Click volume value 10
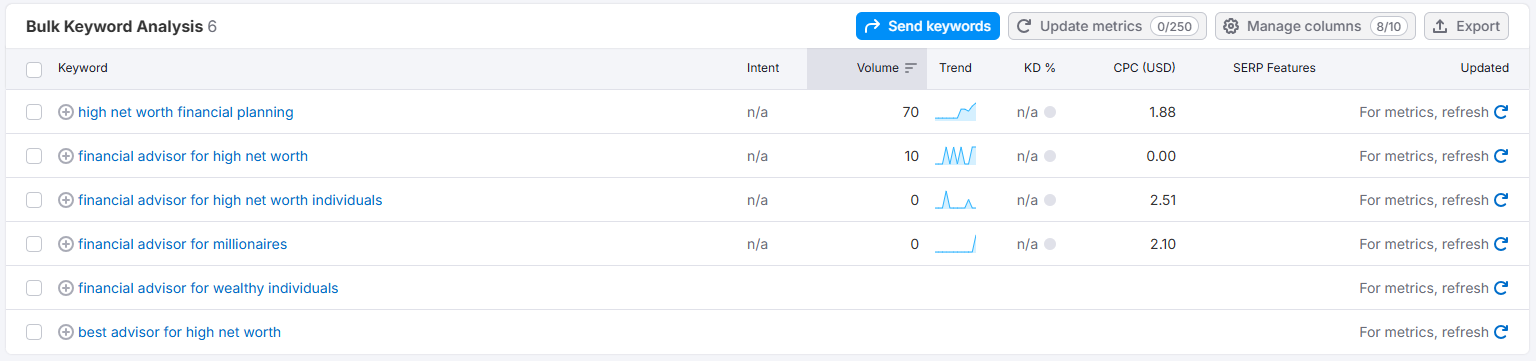The image size is (1536, 361). pos(911,156)
